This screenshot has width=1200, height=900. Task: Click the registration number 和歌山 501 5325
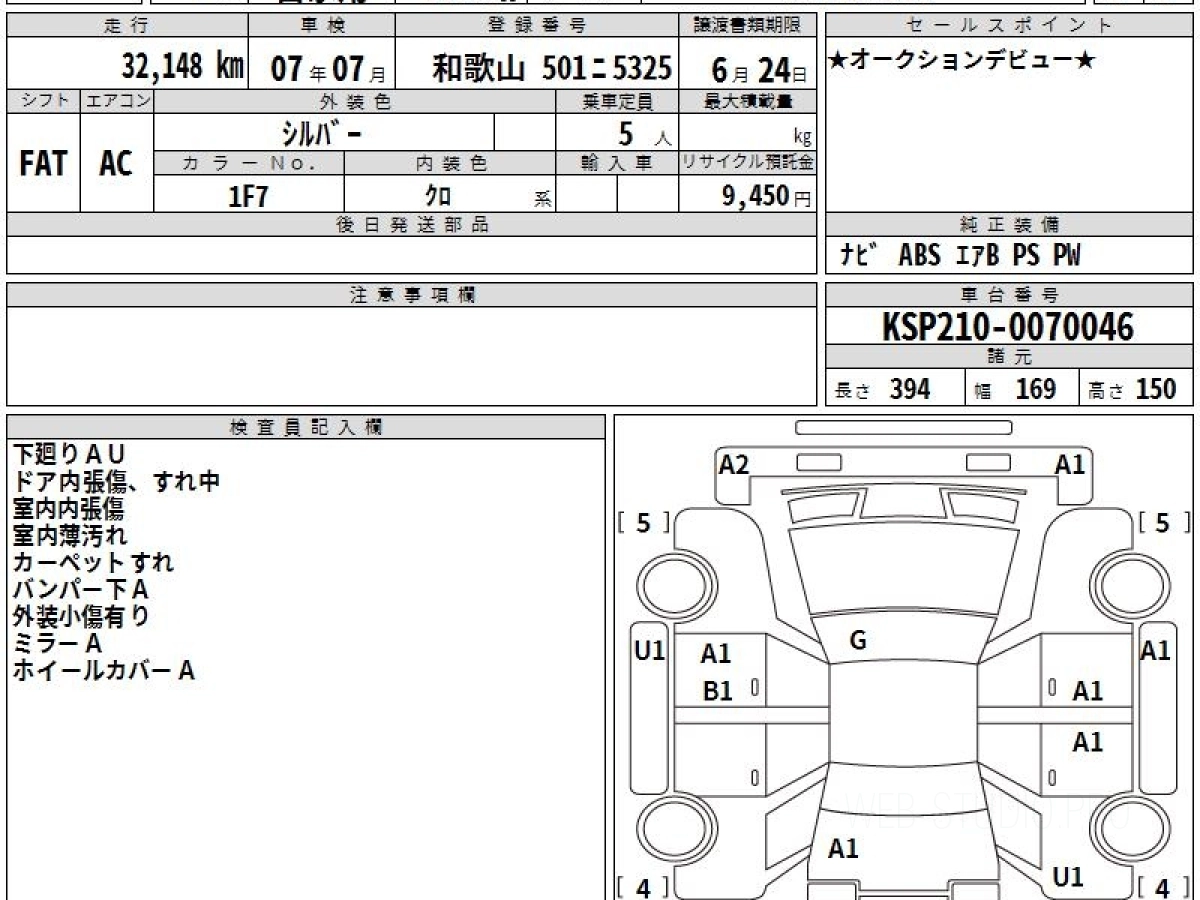[551, 68]
